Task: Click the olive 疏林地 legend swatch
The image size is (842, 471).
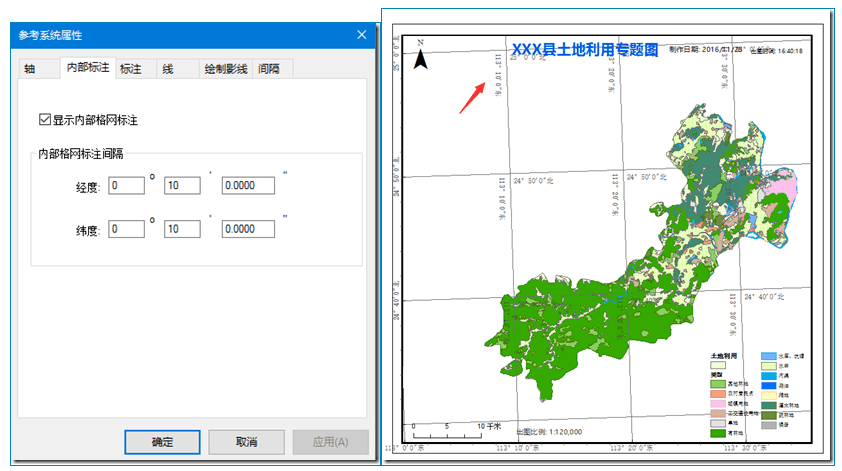Action: [768, 415]
